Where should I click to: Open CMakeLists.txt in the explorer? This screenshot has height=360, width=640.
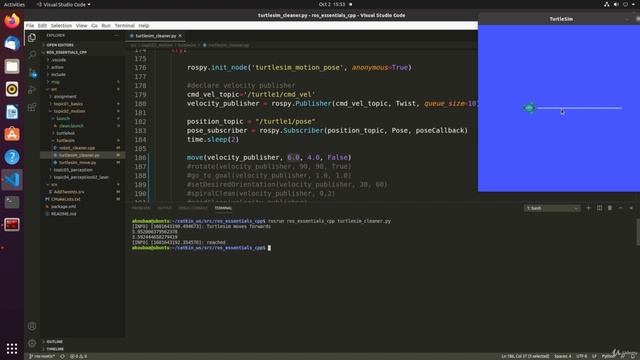pyautogui.click(x=65, y=199)
